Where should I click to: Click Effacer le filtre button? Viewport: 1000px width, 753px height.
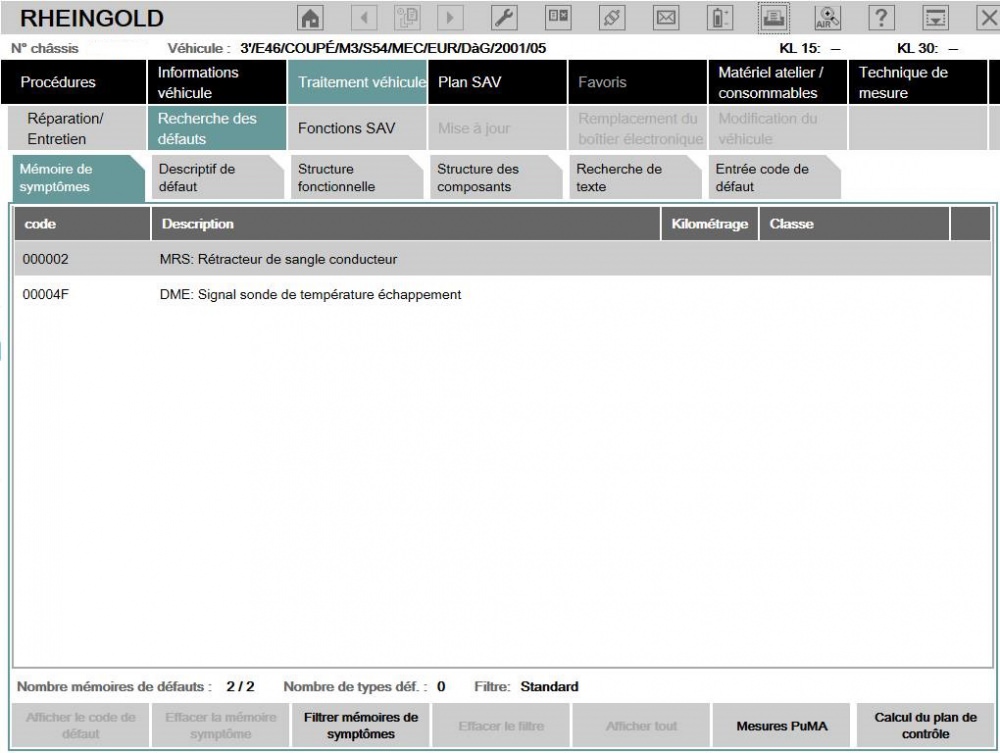[x=501, y=726]
